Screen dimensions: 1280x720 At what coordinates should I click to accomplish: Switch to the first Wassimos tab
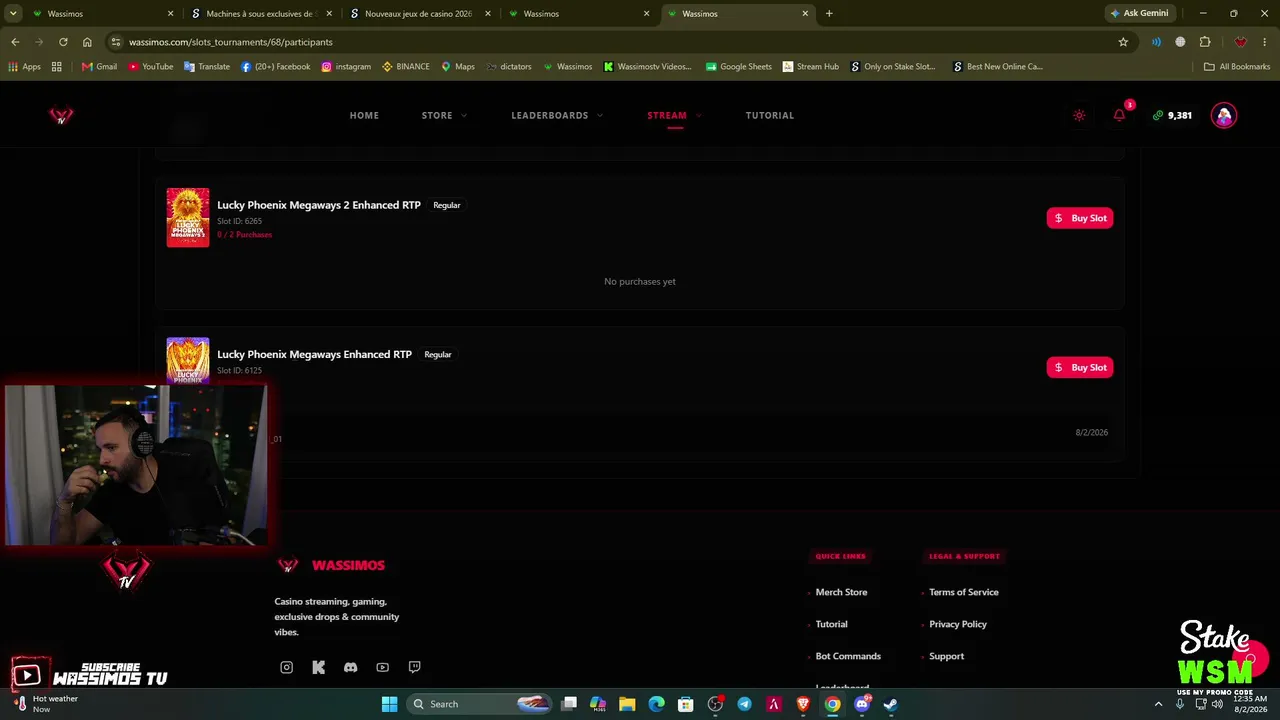102,14
